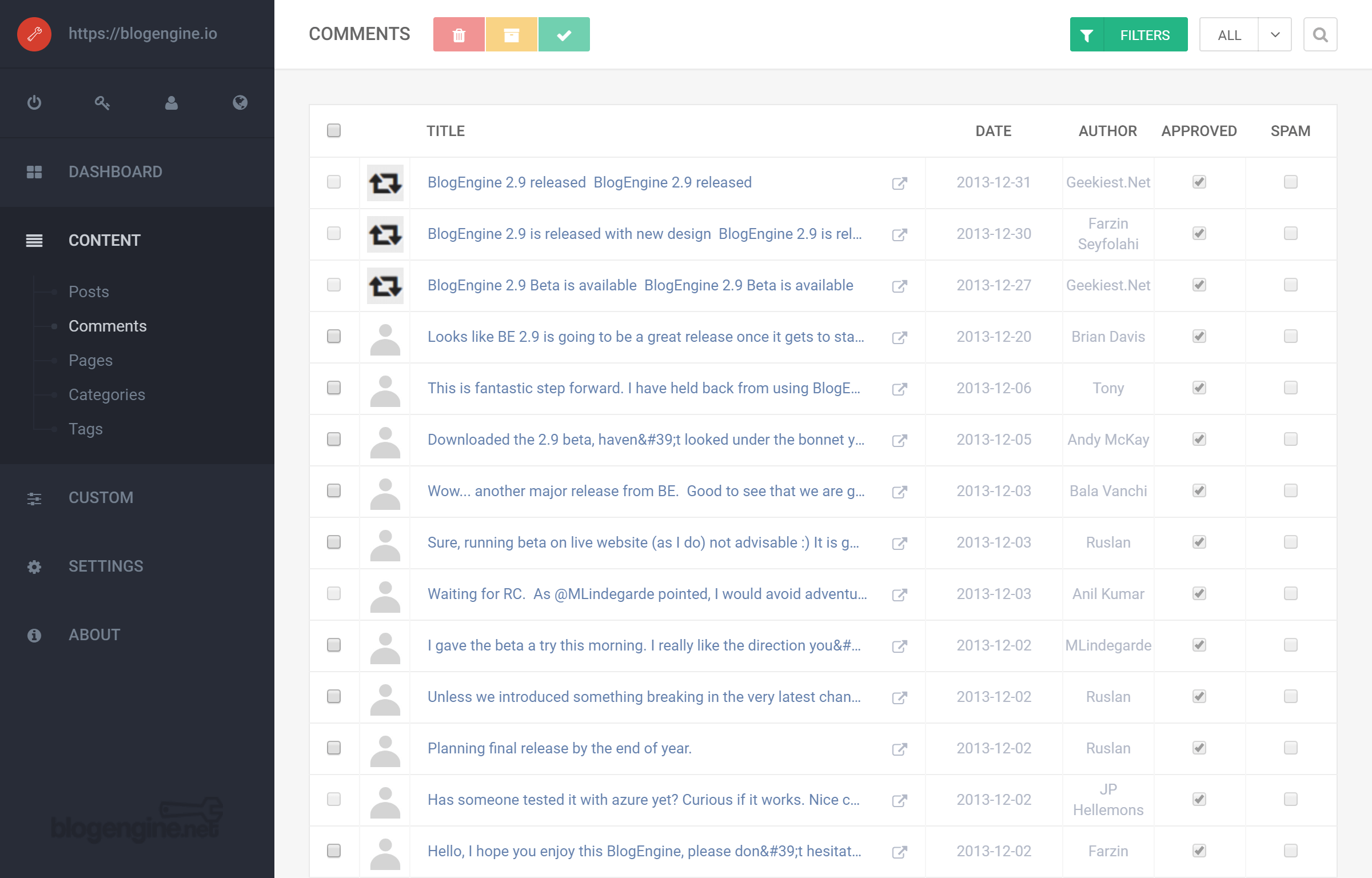Open external link for 'BlogEngine 2.9 Beta is available'
1372x878 pixels.
tap(900, 286)
